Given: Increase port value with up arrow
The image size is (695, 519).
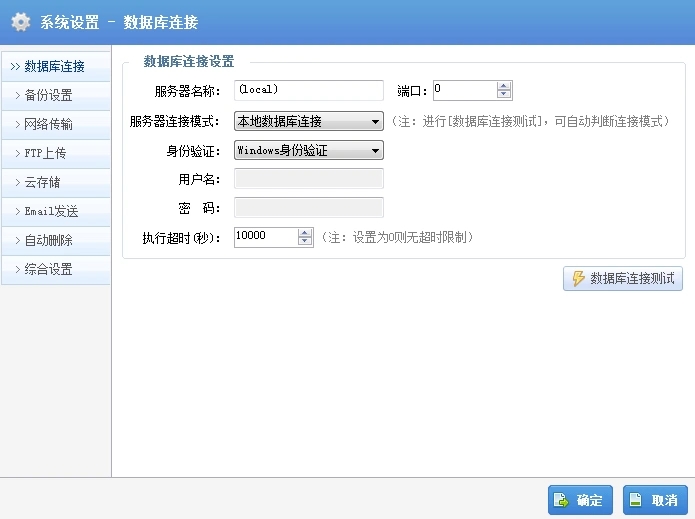Looking at the screenshot, I should pos(504,86).
